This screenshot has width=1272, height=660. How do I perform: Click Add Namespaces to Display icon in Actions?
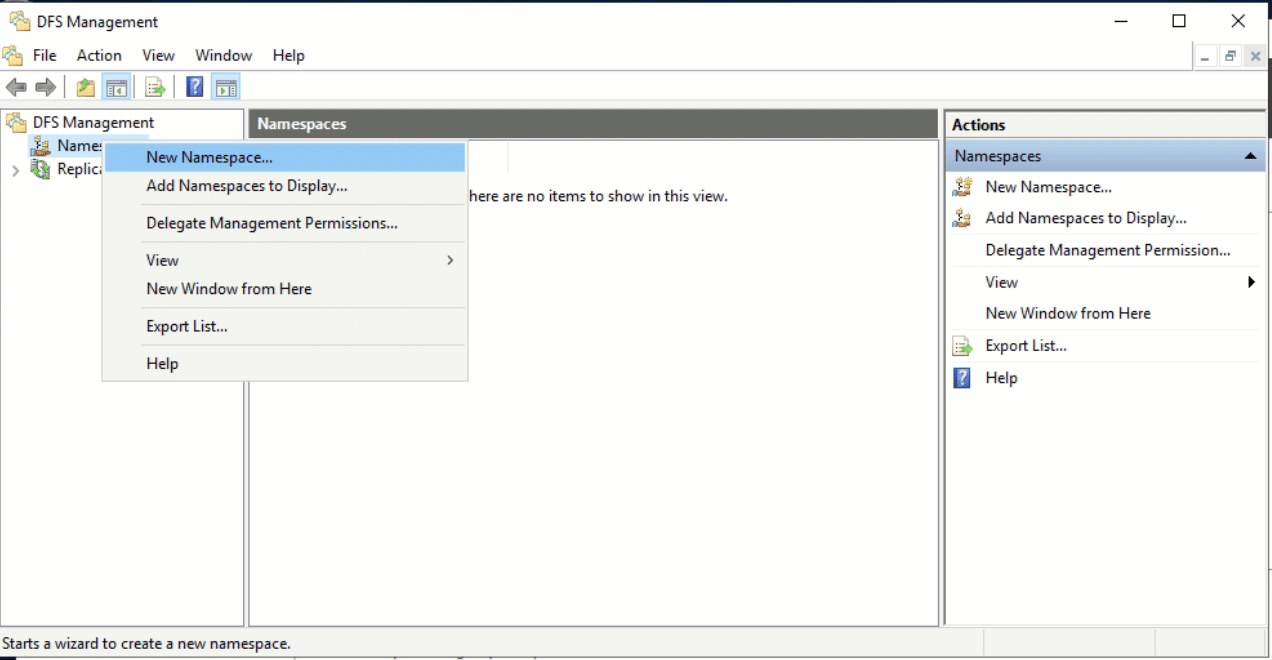pos(962,218)
